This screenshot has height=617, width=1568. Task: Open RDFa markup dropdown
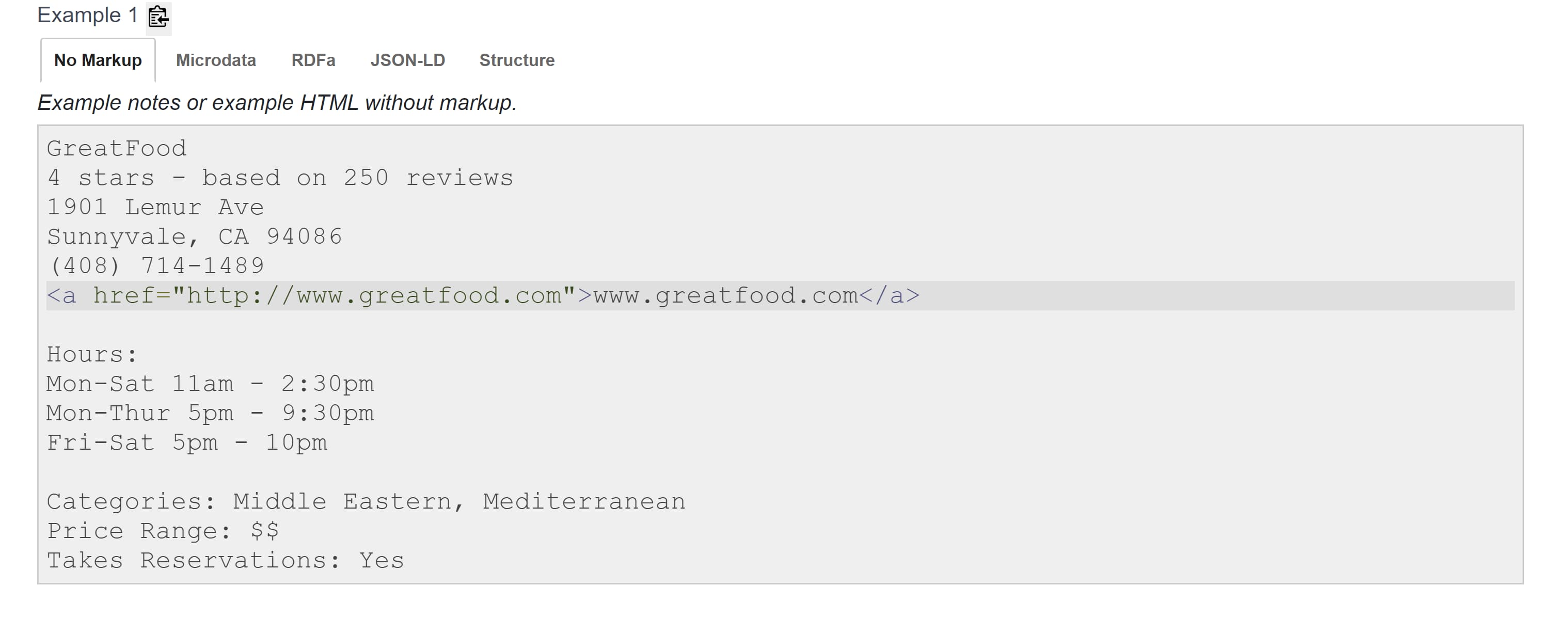click(x=313, y=59)
